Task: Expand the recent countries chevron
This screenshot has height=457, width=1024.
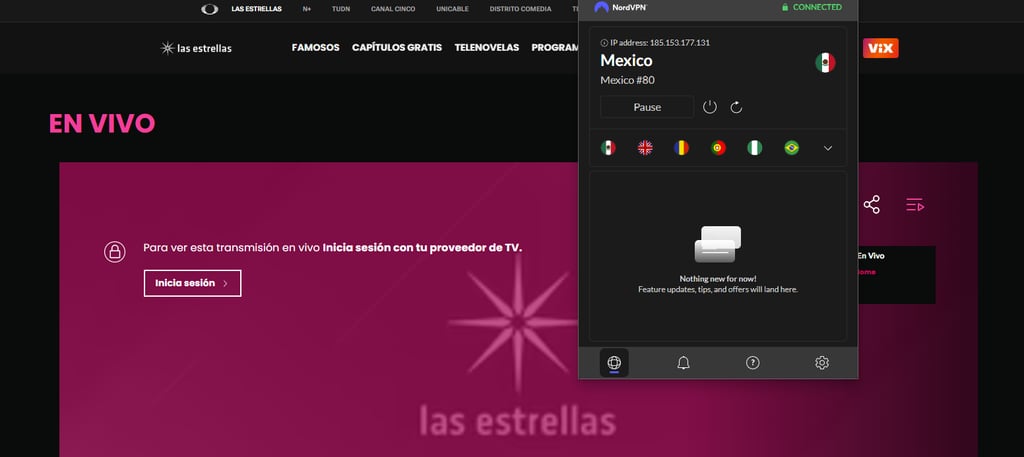Action: point(828,148)
